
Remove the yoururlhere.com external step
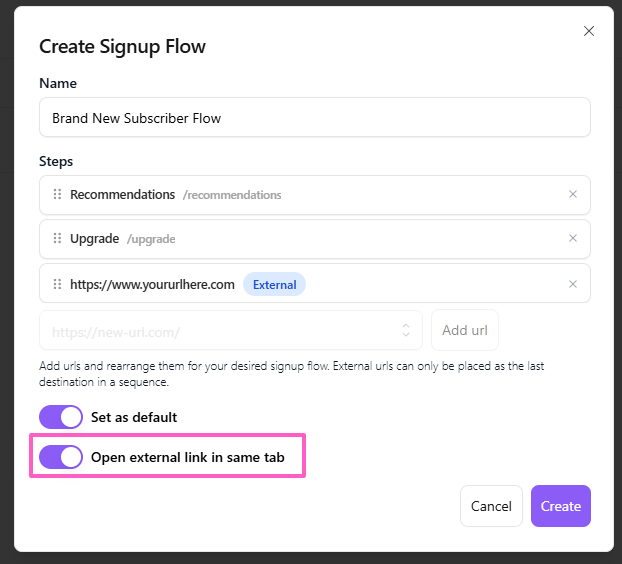[x=573, y=284]
